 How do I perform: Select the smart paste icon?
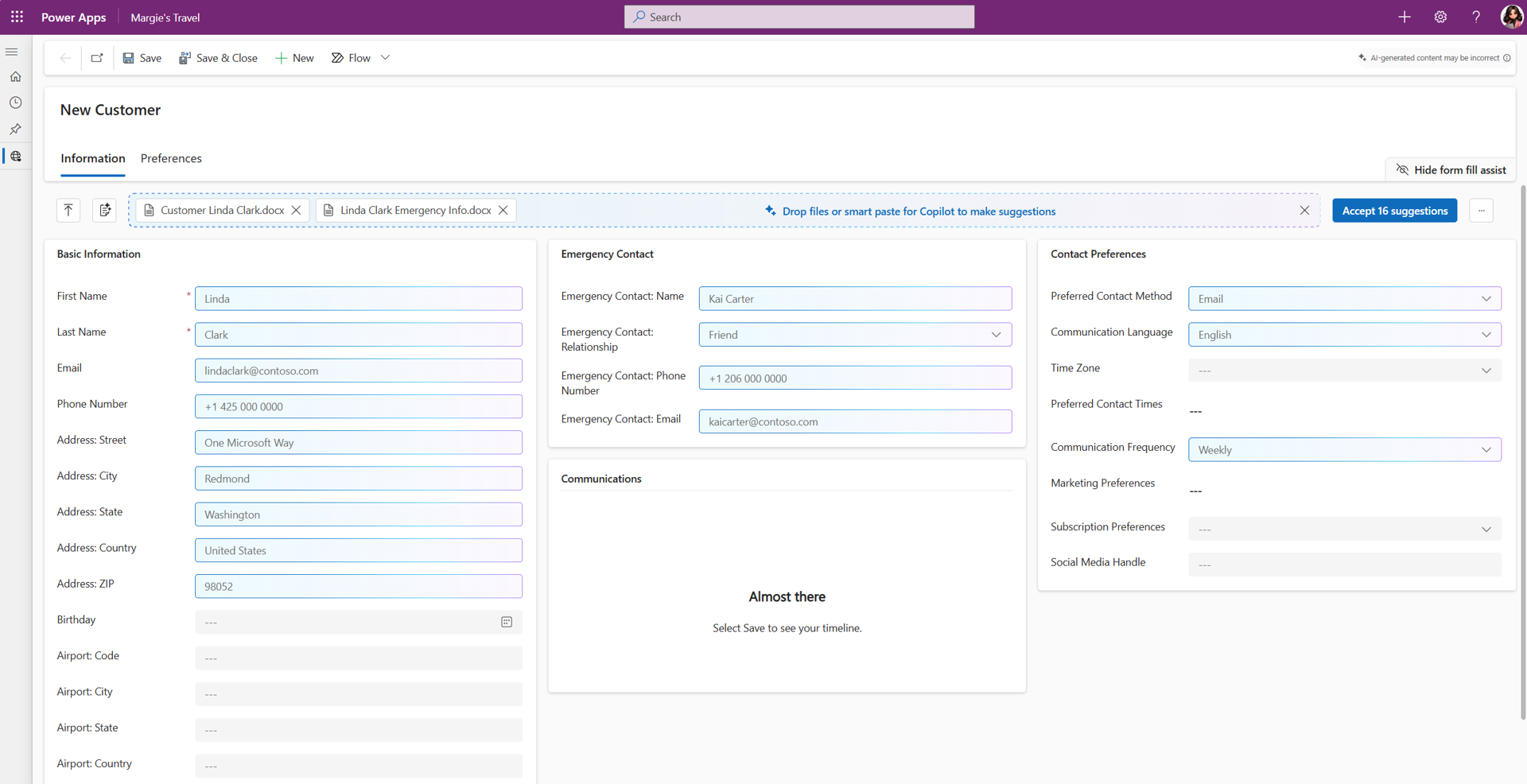104,210
